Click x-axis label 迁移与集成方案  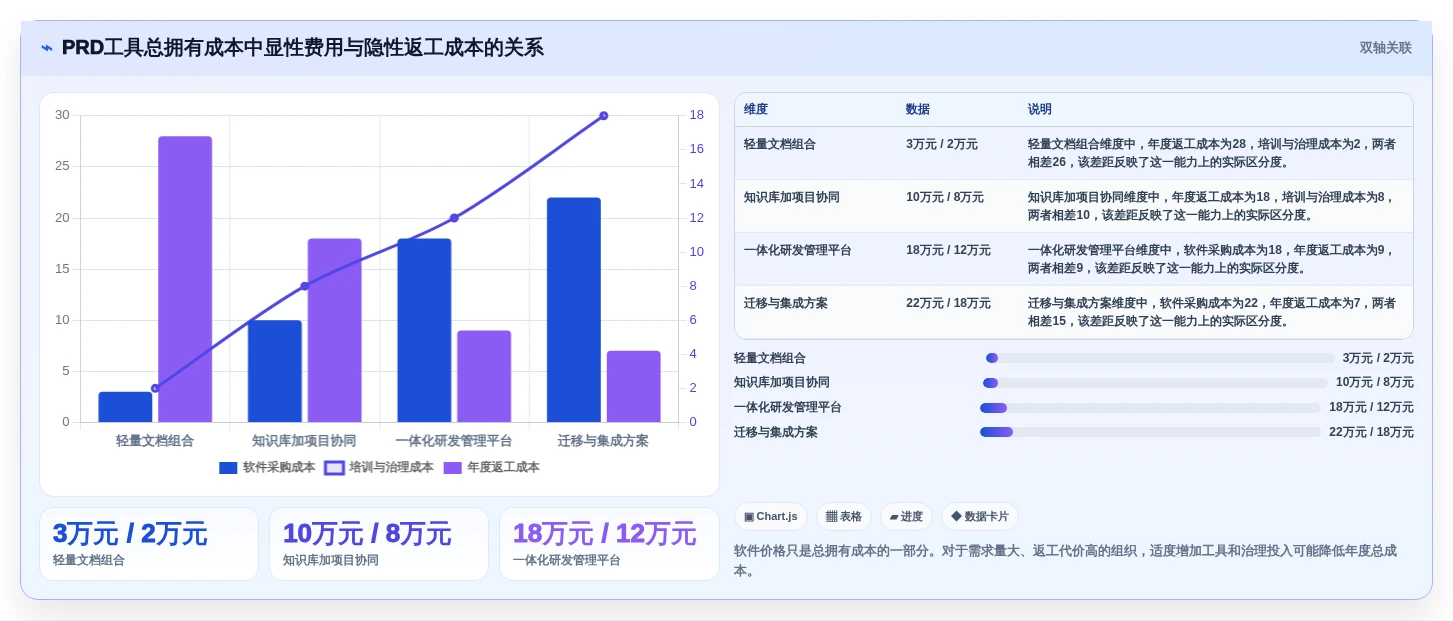[x=603, y=441]
